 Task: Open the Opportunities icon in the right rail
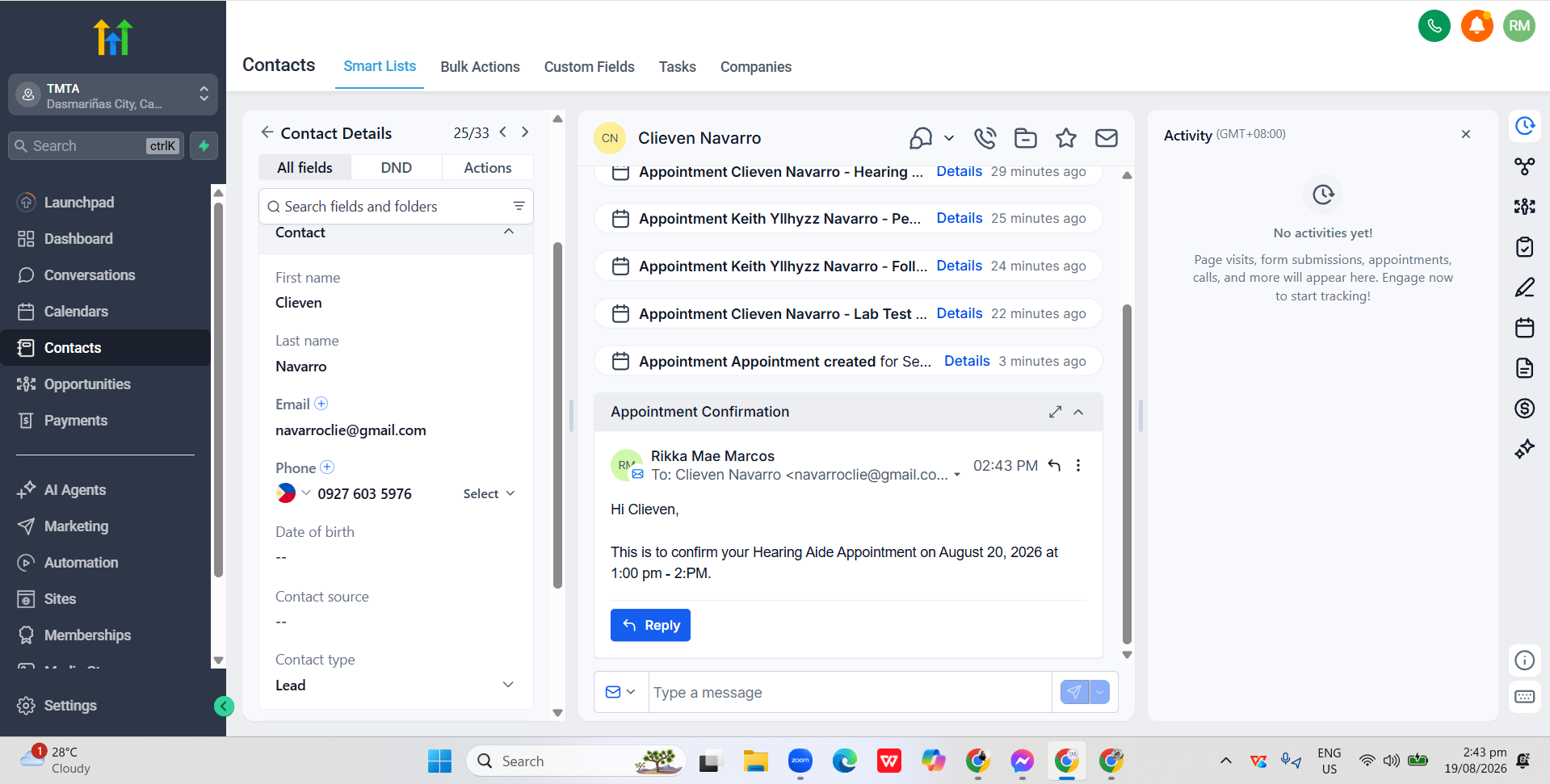pyautogui.click(x=1525, y=207)
